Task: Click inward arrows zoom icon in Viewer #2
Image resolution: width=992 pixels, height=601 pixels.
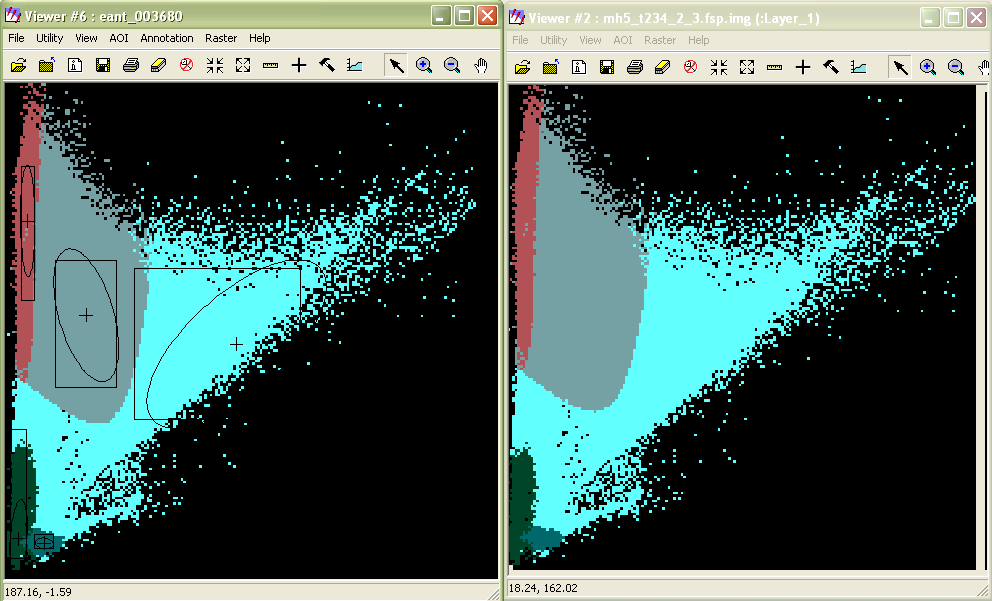Action: tap(718, 67)
